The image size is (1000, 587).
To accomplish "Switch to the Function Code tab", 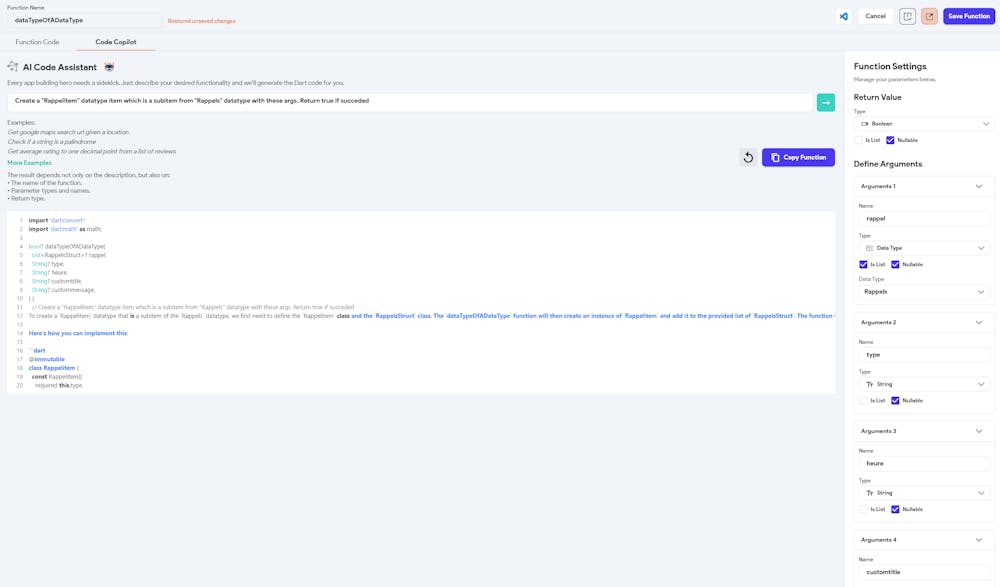I will pyautogui.click(x=37, y=42).
